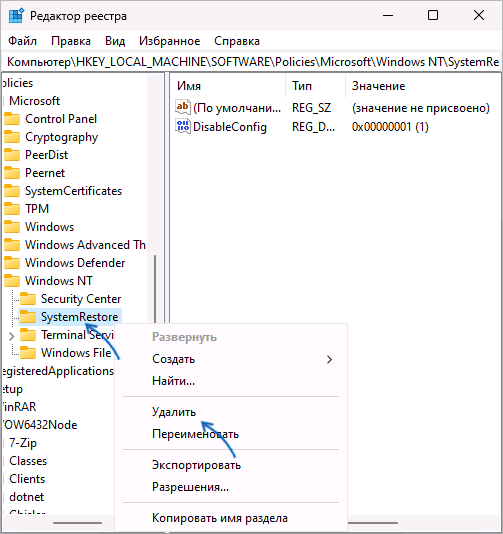
Task: Click the Windows Advanced Th folder icon
Action: [x=12, y=245]
